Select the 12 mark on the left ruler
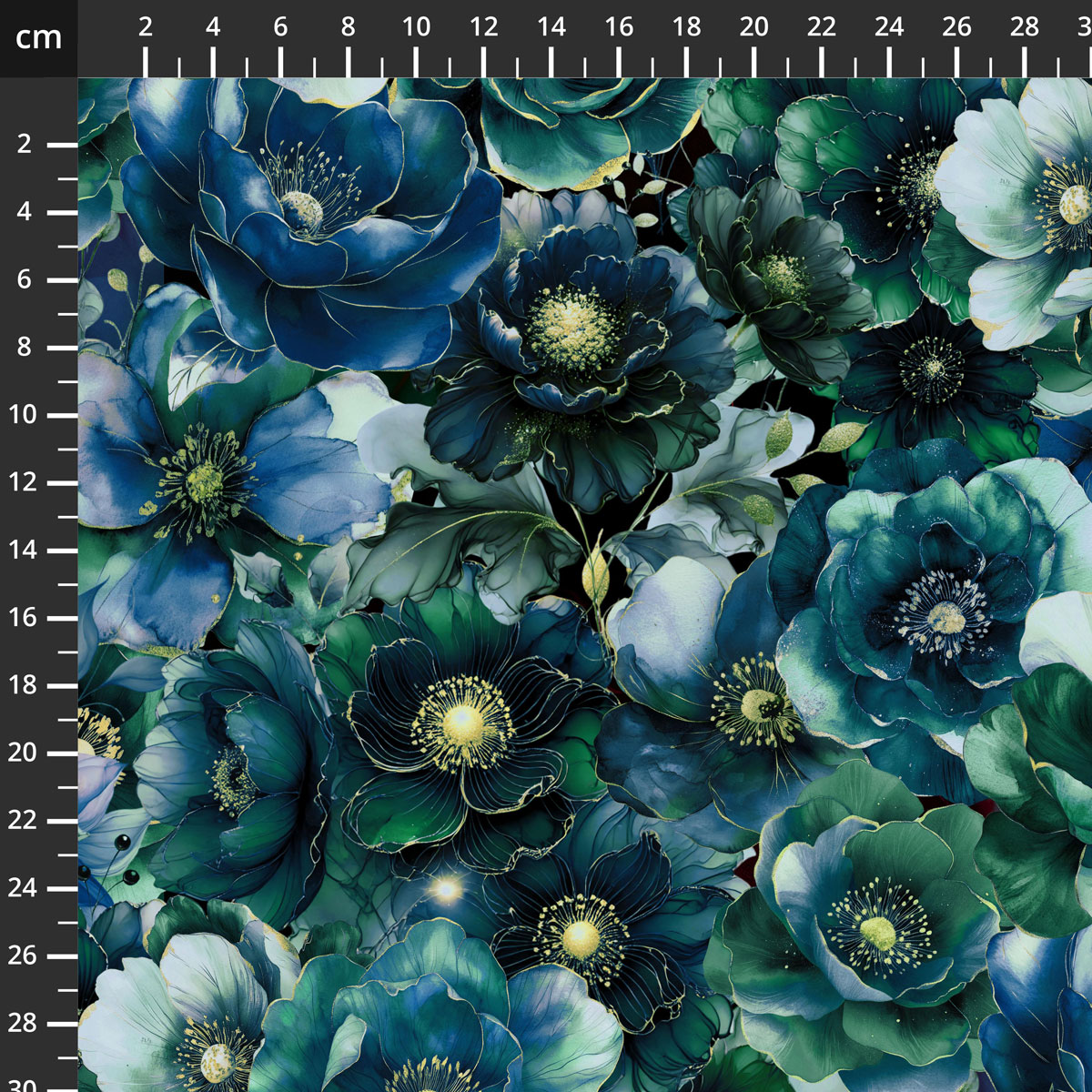Screen dimensions: 1092x1092 [x=24, y=482]
